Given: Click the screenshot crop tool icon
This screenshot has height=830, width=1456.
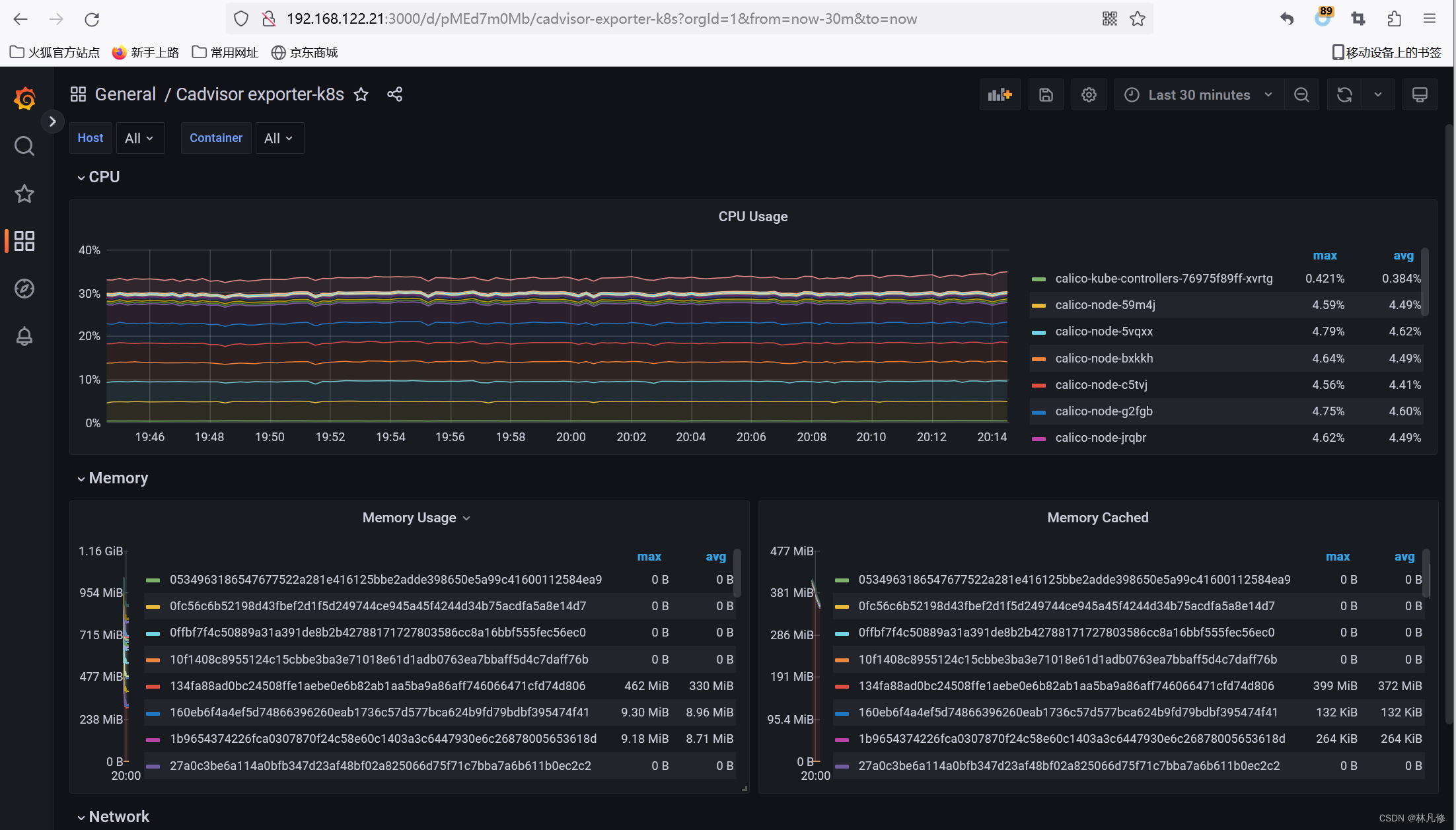Looking at the screenshot, I should point(1358,19).
